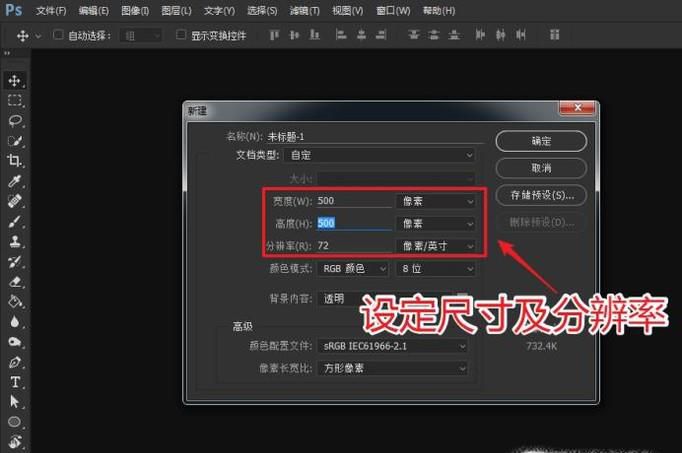Select the History Brush tool

(x=15, y=261)
